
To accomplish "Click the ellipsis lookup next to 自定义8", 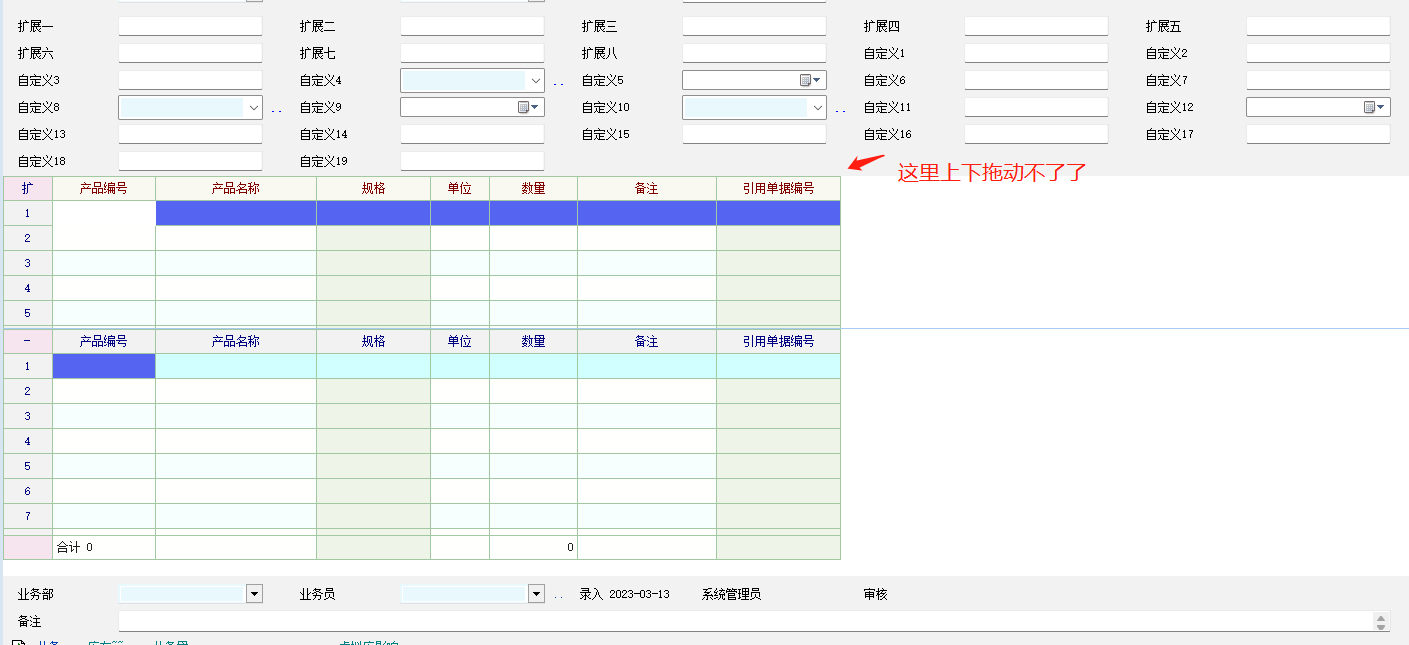I will [x=276, y=109].
